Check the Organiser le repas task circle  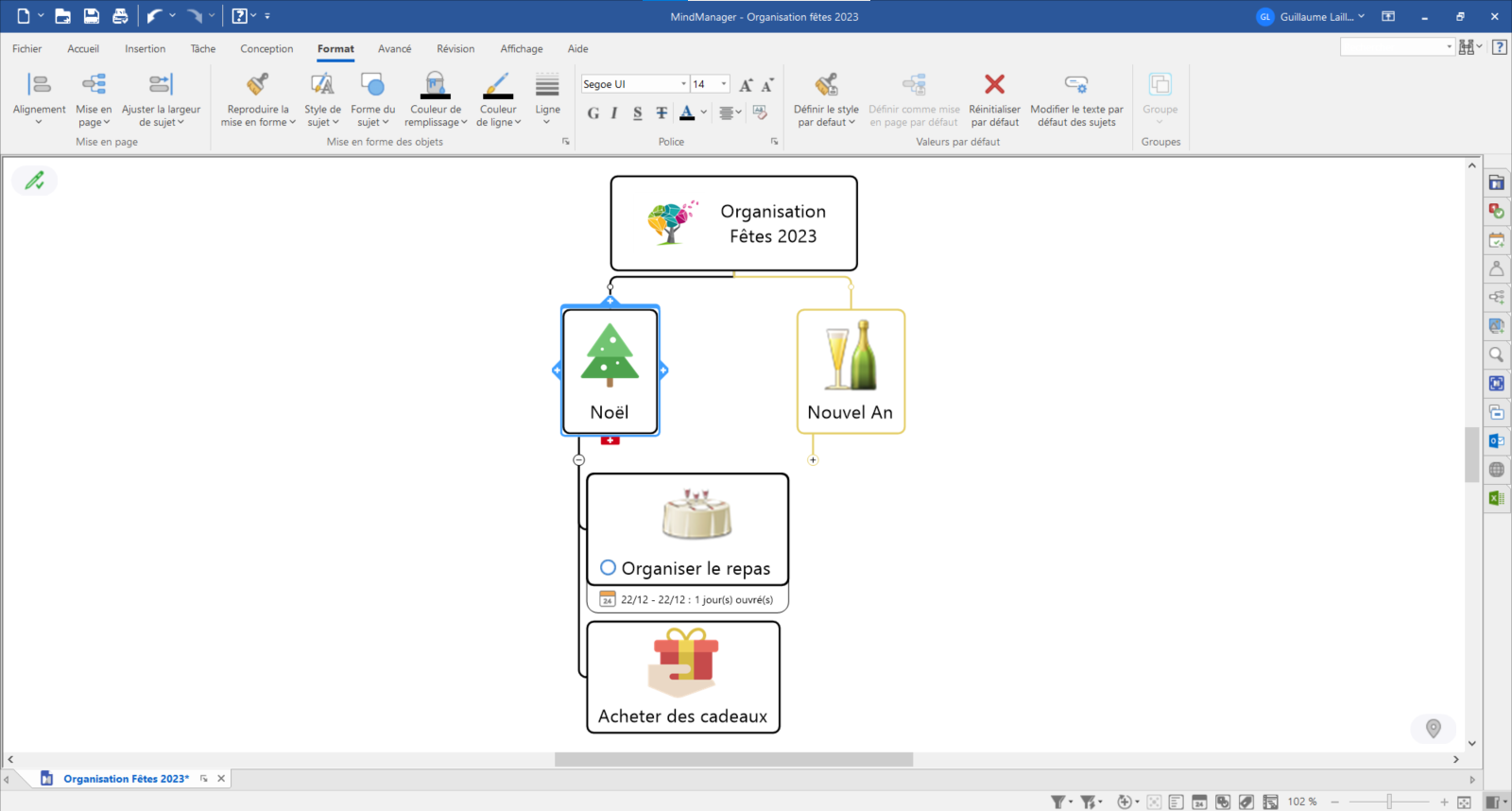[x=609, y=568]
